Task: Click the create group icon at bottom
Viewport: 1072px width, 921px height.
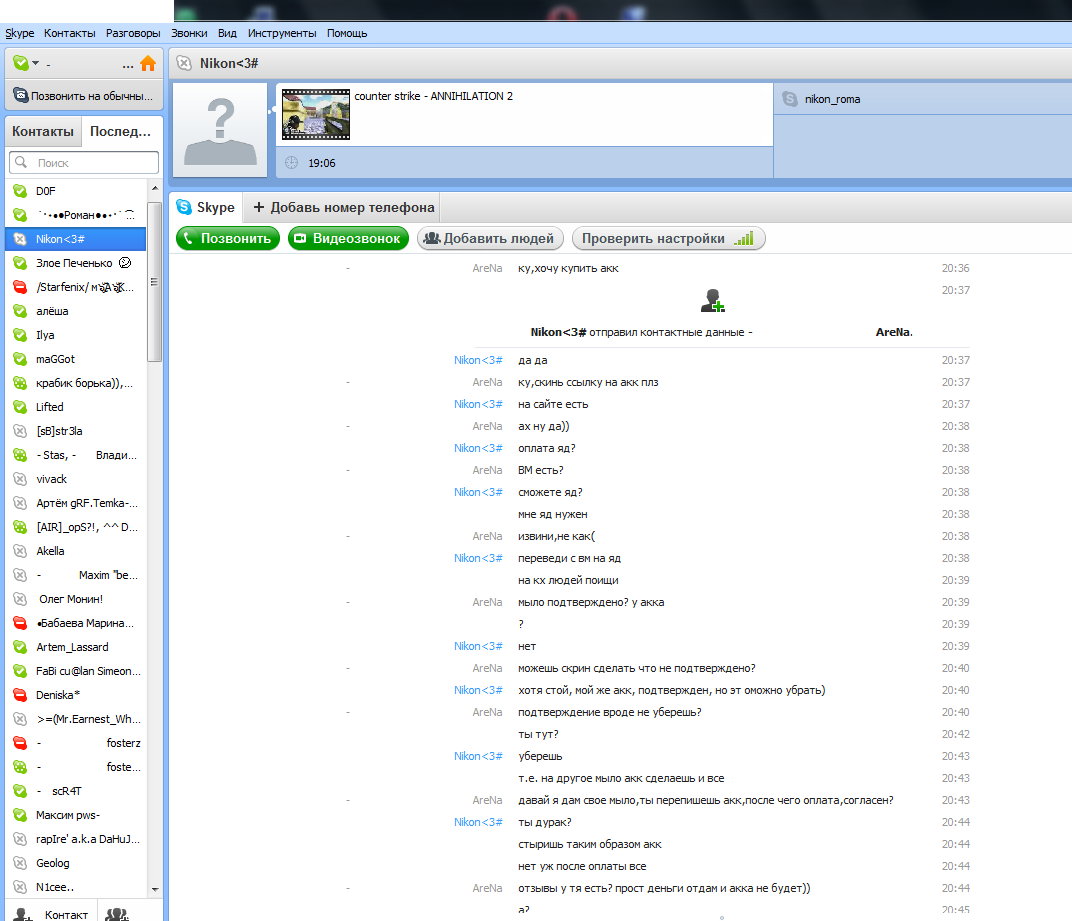Action: pos(117,914)
